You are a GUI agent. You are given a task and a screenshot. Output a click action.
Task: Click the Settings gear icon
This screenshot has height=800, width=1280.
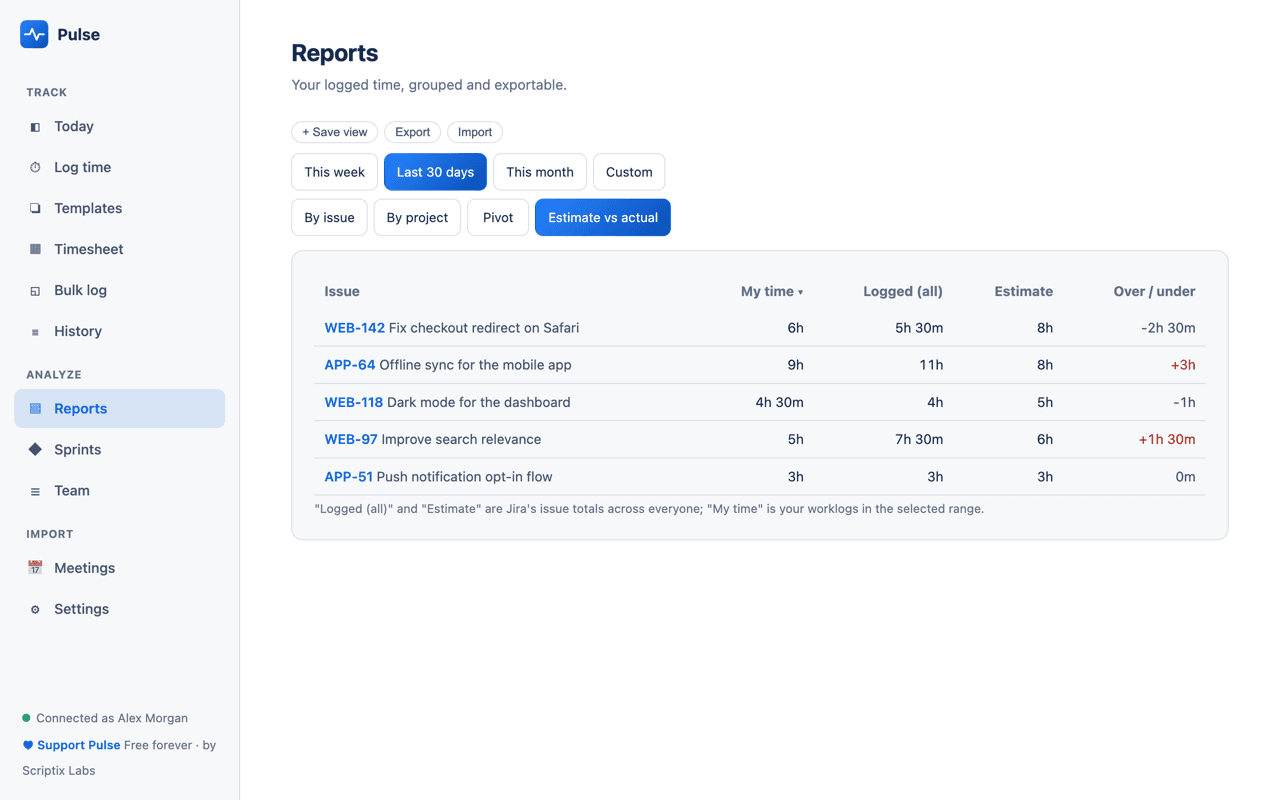coord(35,609)
